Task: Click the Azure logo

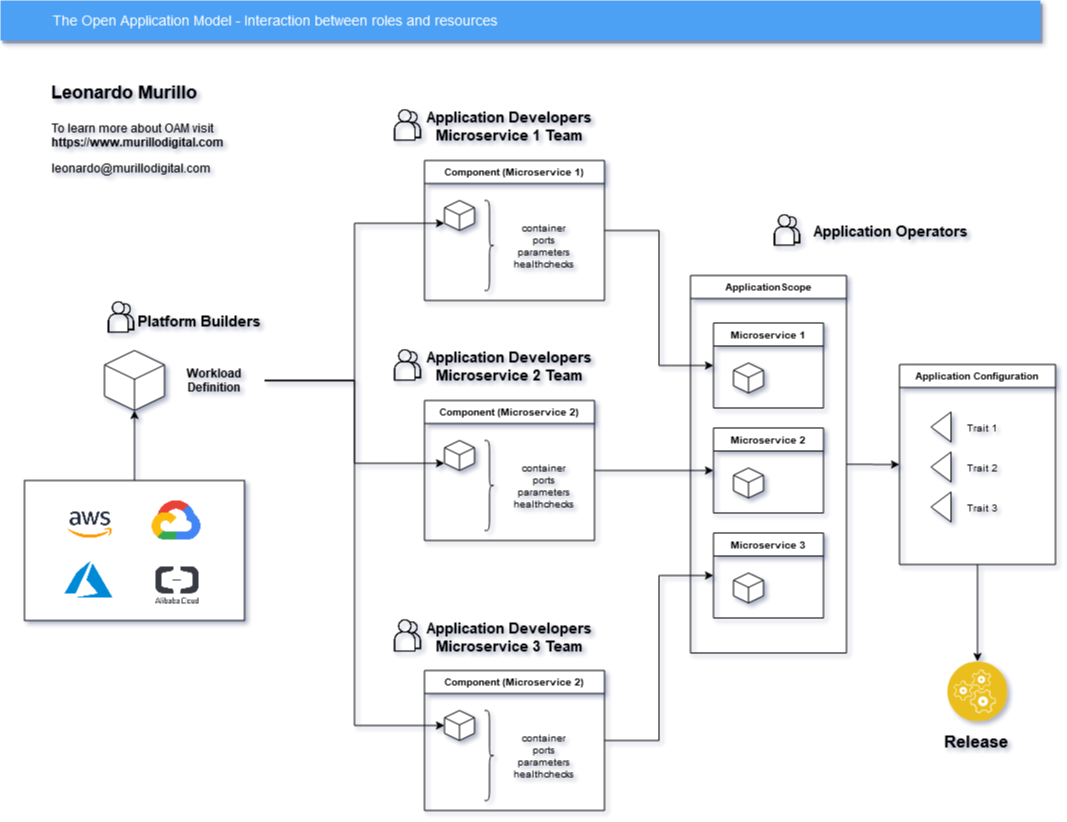Action: pyautogui.click(x=88, y=580)
